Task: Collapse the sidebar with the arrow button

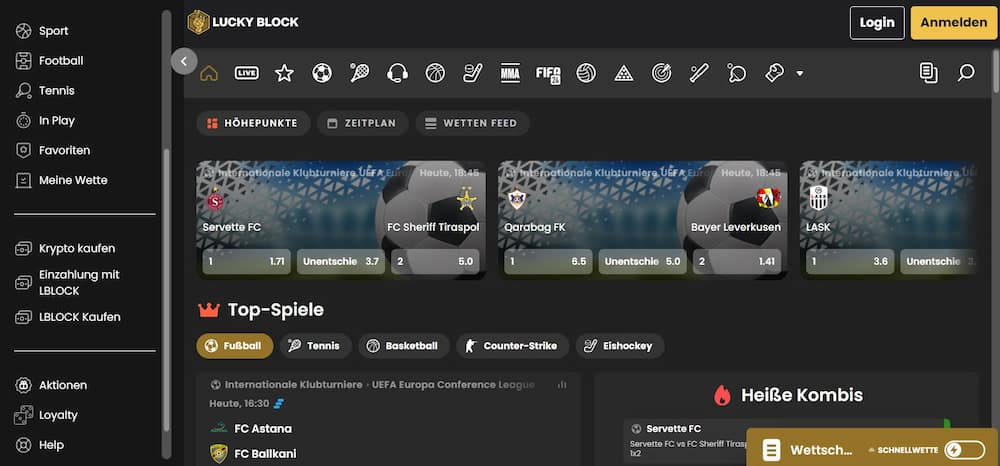Action: [x=184, y=61]
